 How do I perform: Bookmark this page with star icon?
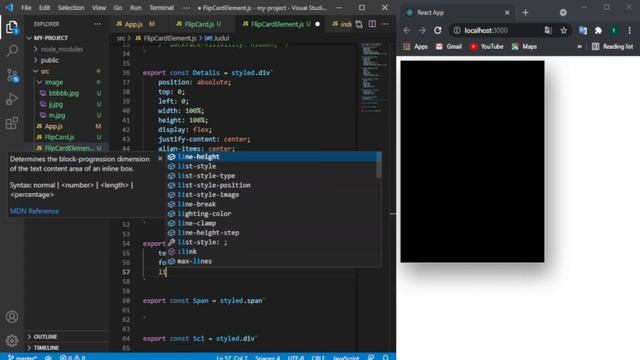coord(563,30)
